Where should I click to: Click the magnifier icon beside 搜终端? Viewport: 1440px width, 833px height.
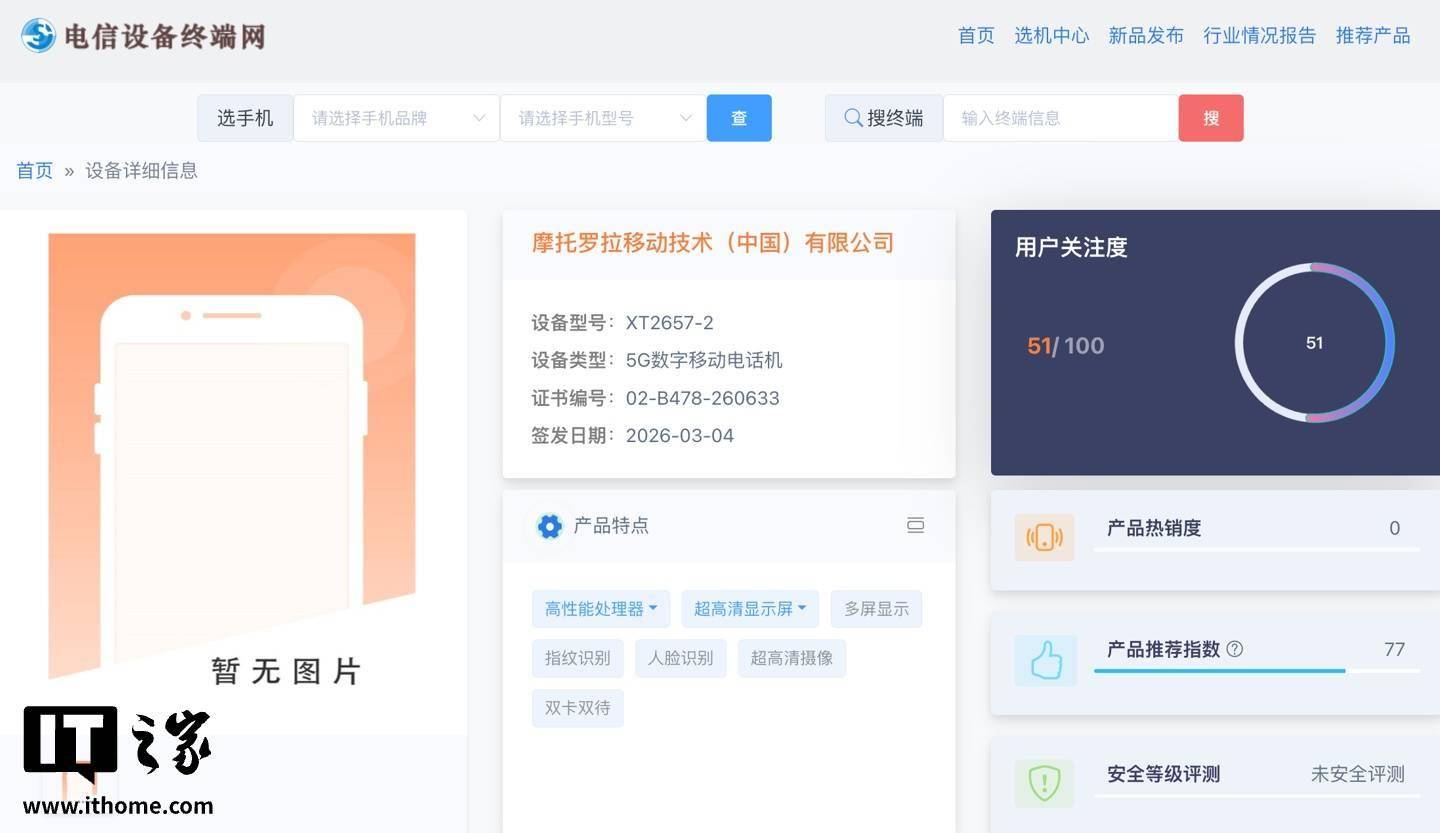click(x=853, y=118)
